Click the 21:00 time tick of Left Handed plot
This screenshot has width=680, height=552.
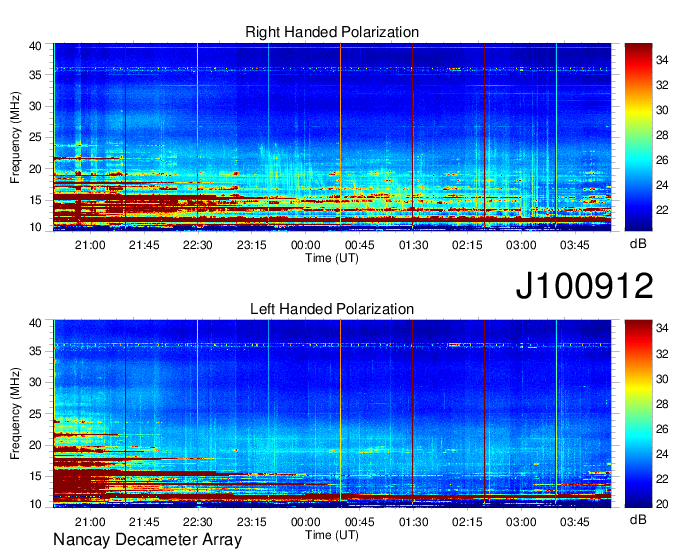pyautogui.click(x=90, y=522)
